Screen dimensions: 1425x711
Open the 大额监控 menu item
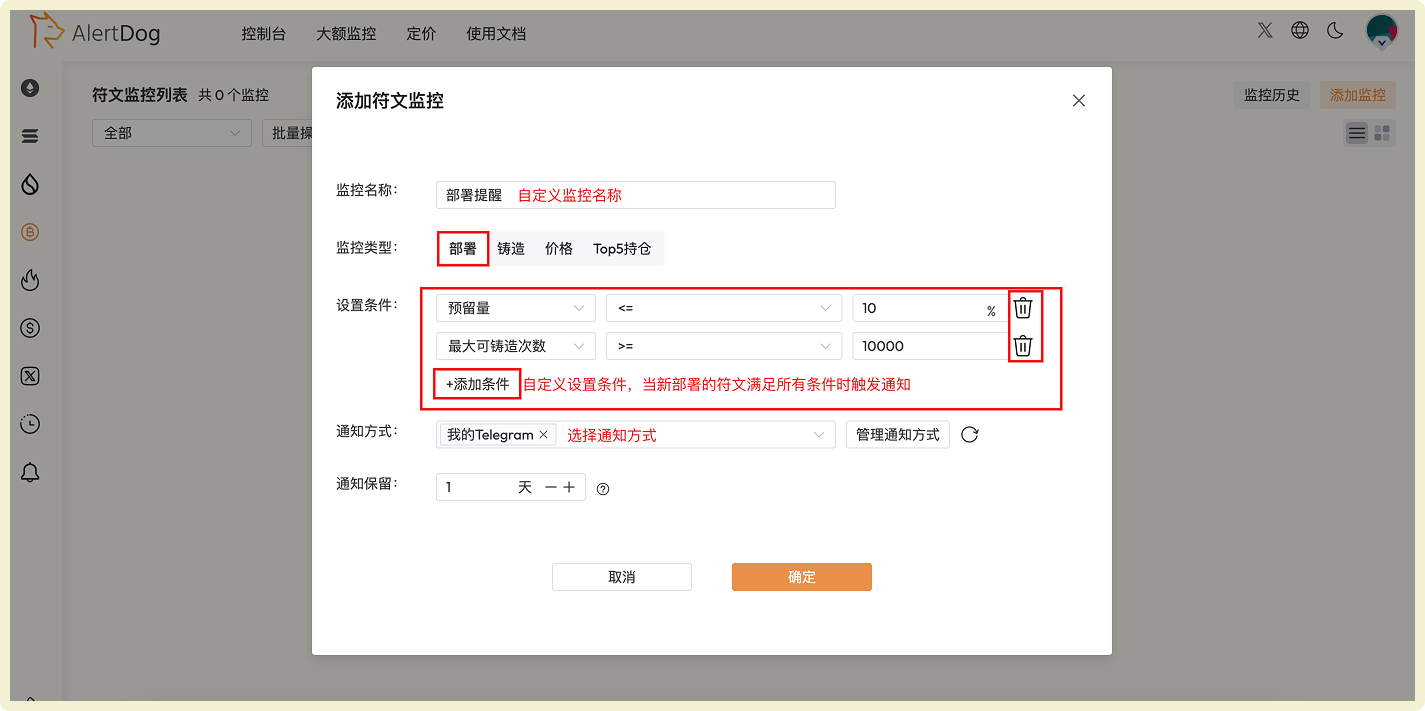[346, 33]
